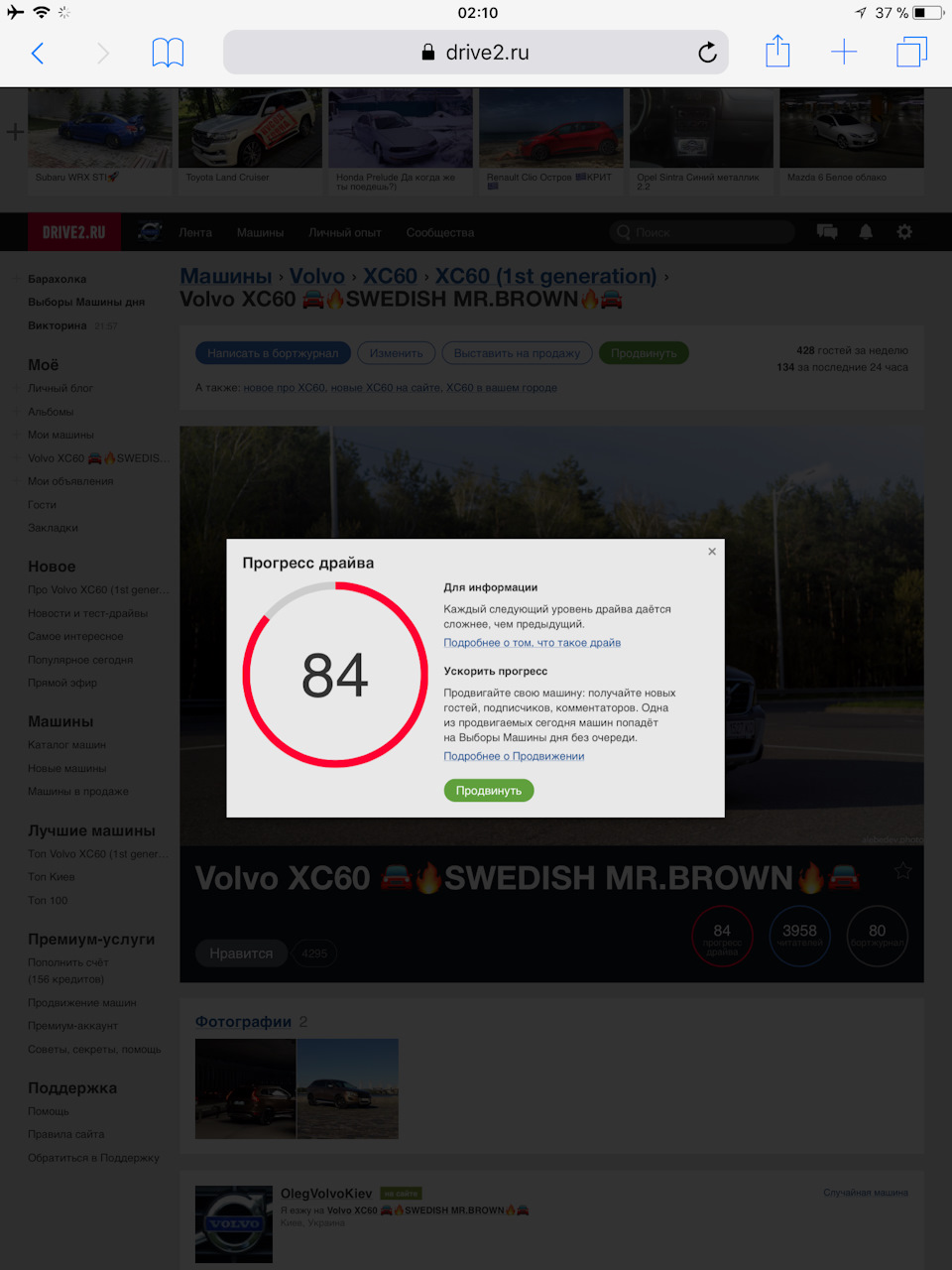
Task: Open Подробнее о Продвижении link
Action: pos(514,756)
